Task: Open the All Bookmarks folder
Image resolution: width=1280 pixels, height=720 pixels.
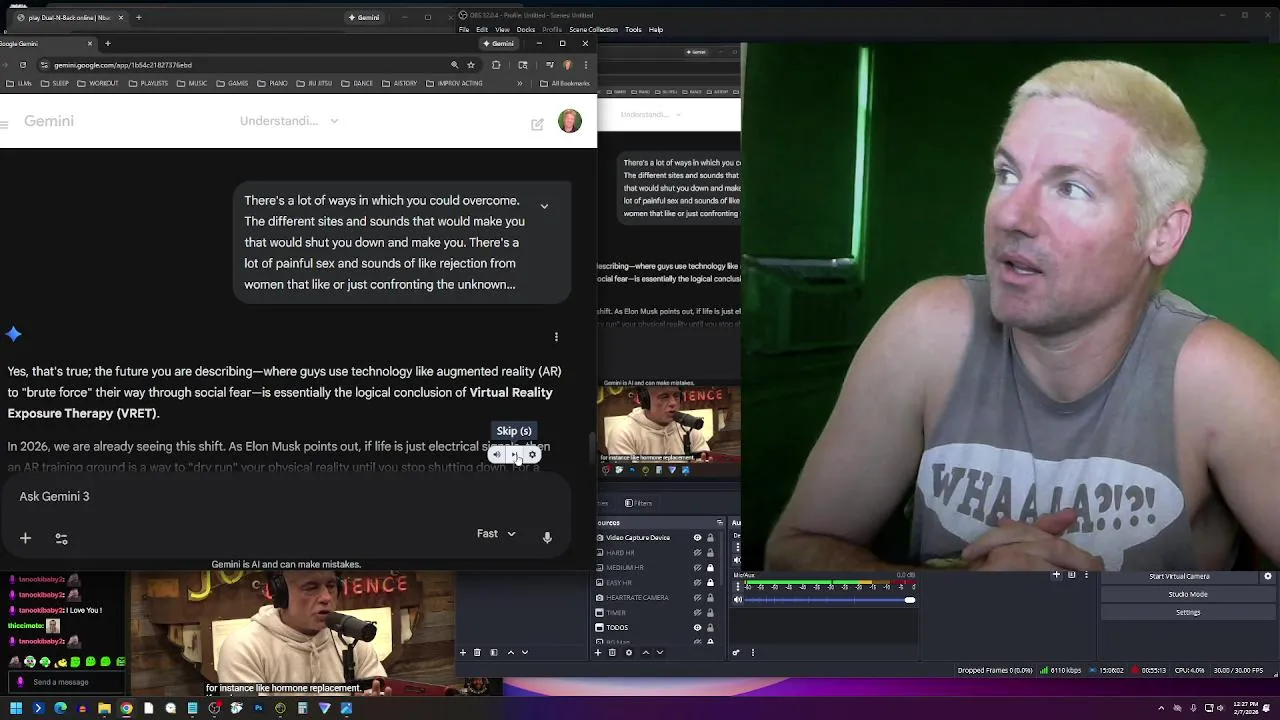Action: tap(565, 84)
